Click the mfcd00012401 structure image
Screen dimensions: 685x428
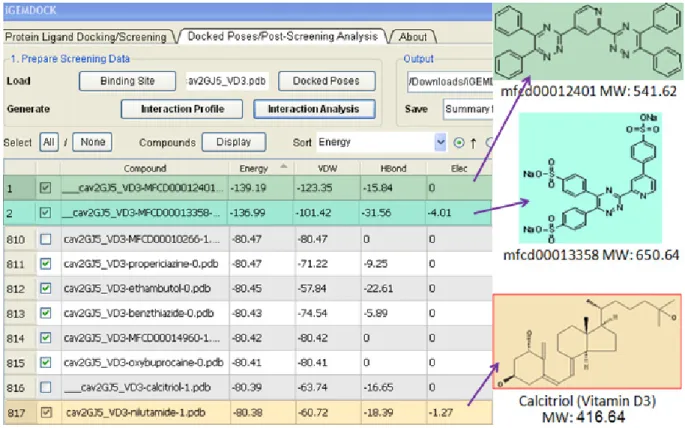click(588, 41)
